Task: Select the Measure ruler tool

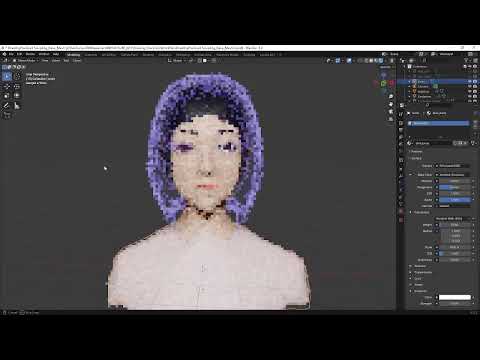Action: [x=17, y=106]
